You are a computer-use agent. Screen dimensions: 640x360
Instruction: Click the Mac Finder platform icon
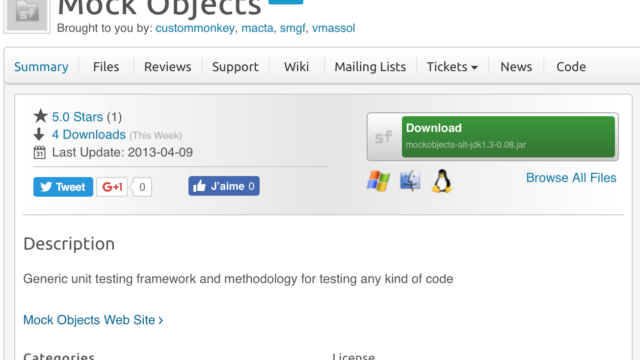tap(410, 181)
